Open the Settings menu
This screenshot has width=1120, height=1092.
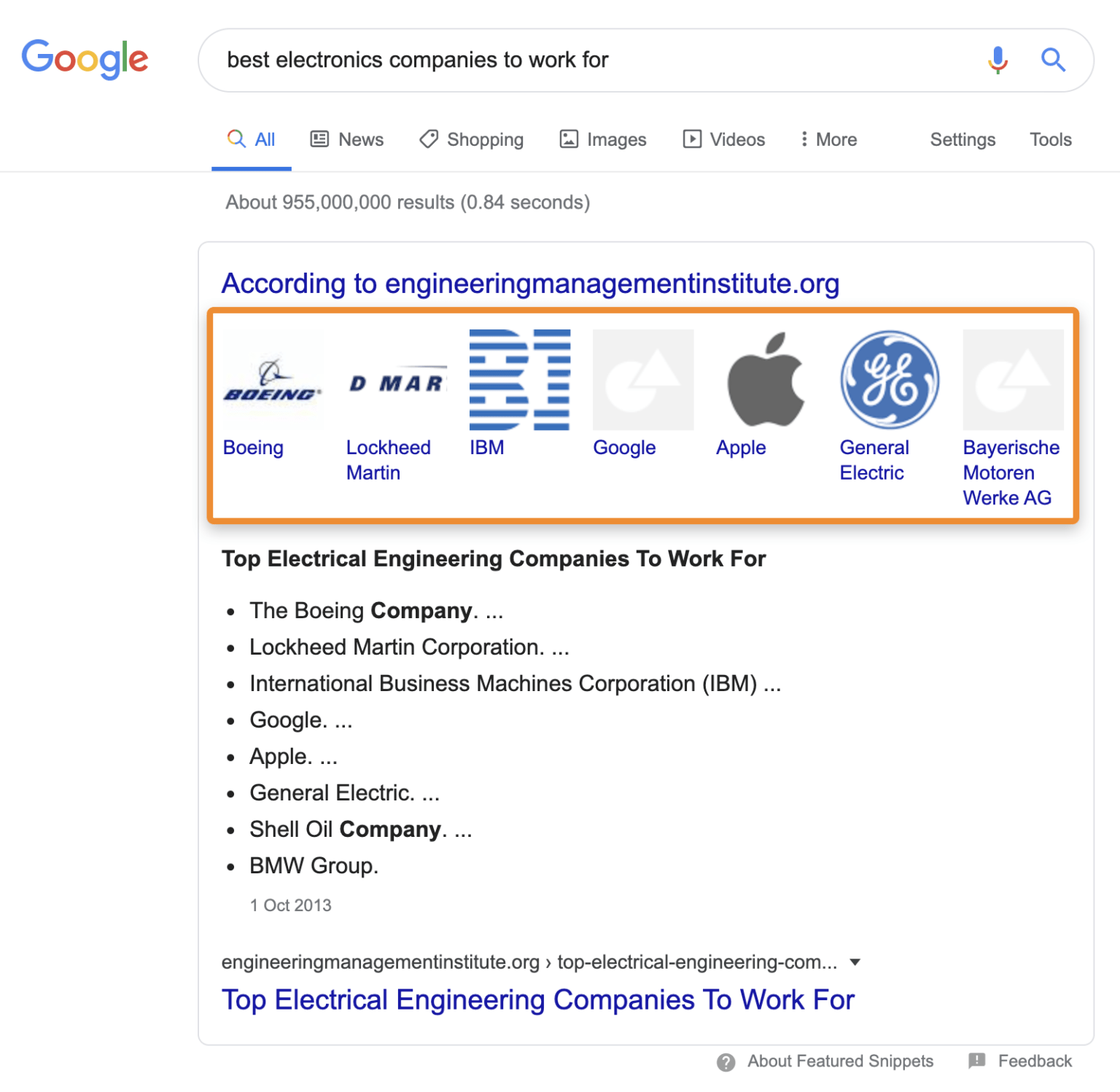(962, 139)
